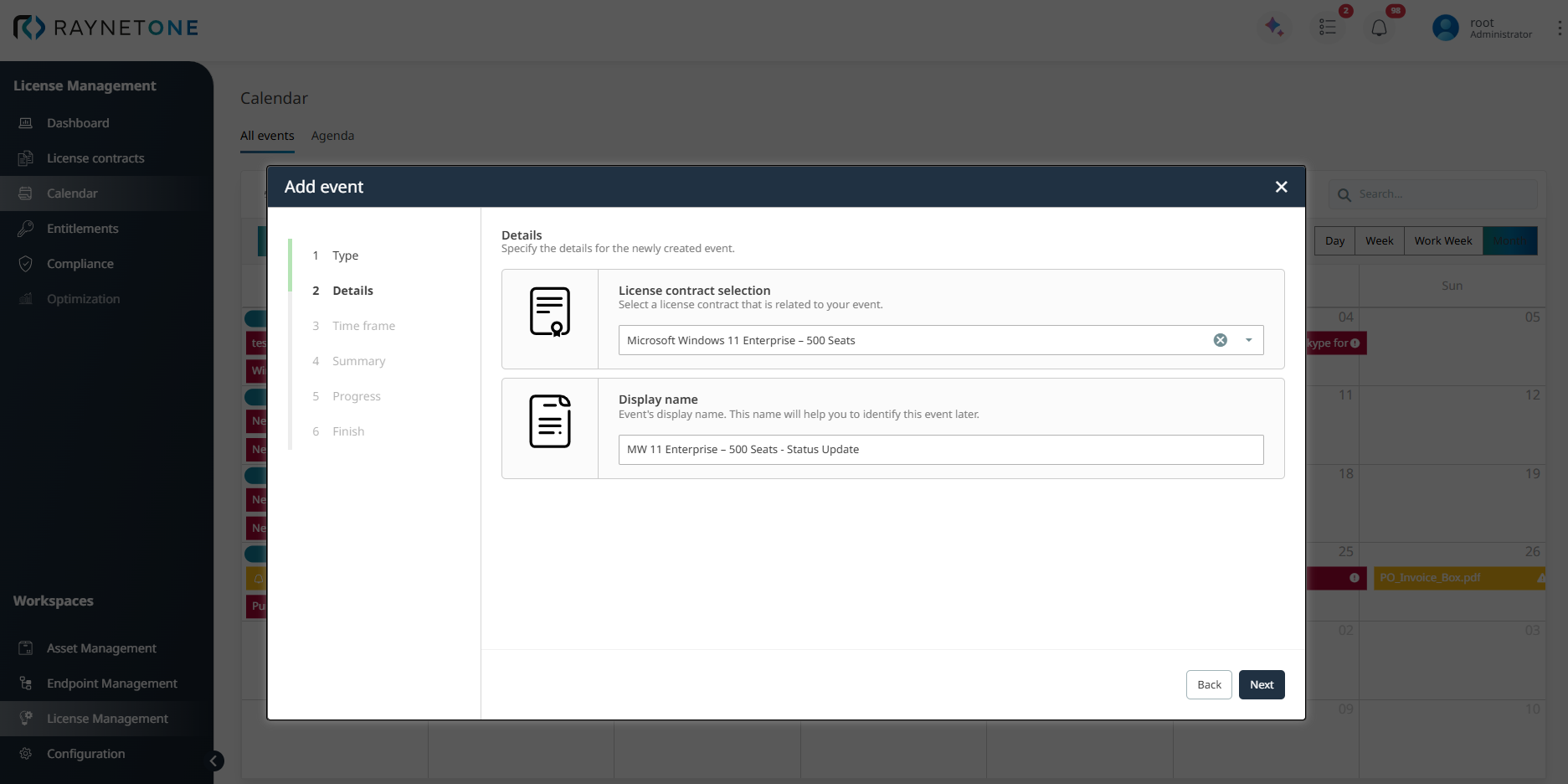
Task: Switch calendar to Work Week view
Action: pos(1443,240)
